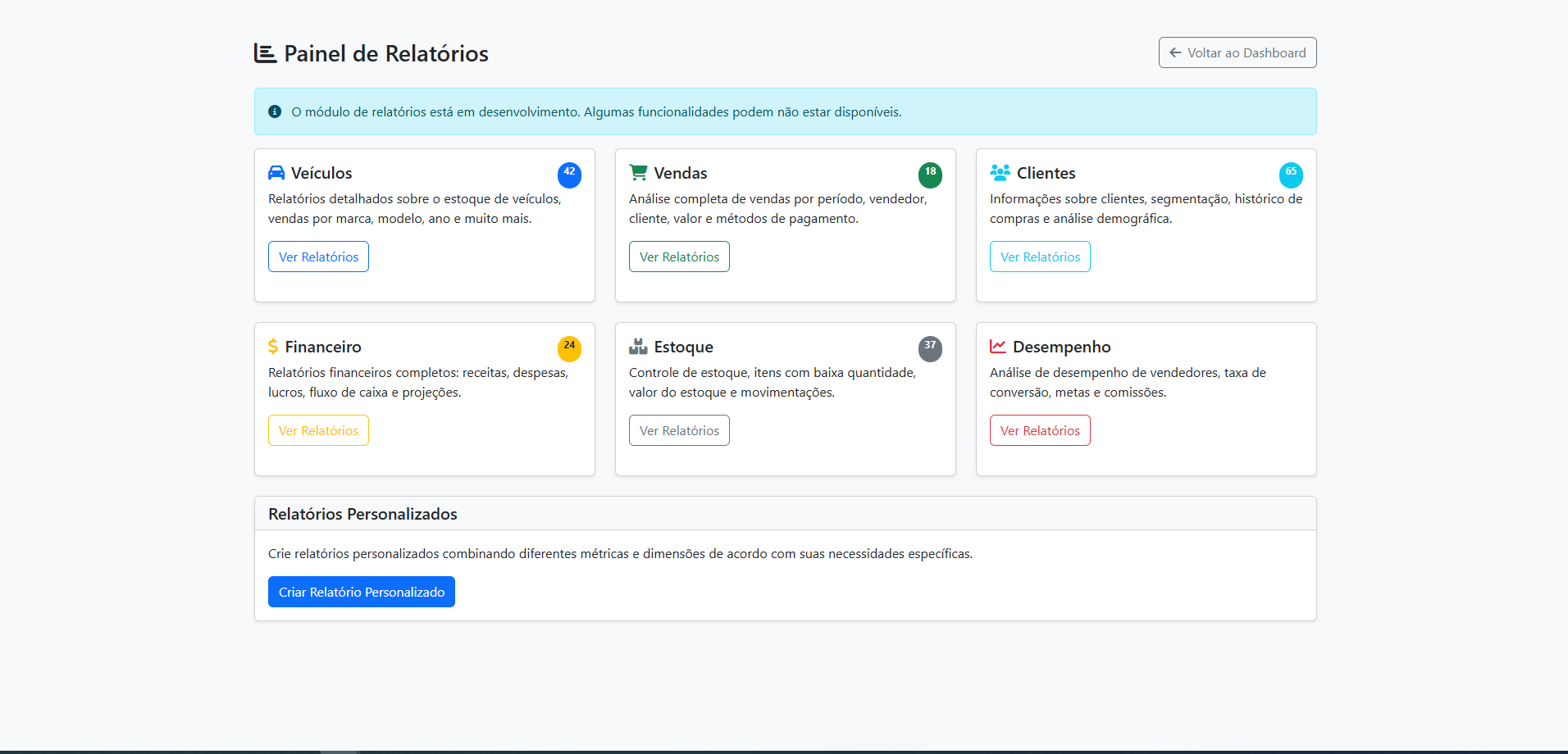Screen dimensions: 1568x754
Task: Click the car icon in Veículos card
Action: point(276,173)
